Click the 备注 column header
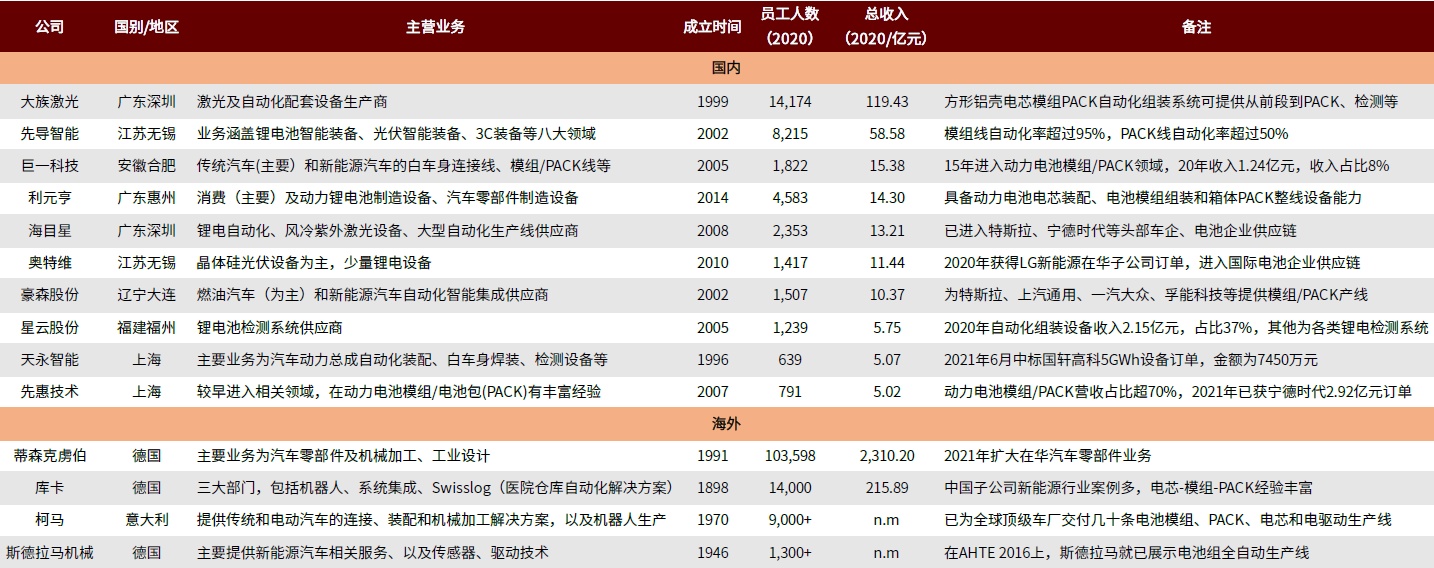Image resolution: width=1434 pixels, height=568 pixels. pos(1196,27)
